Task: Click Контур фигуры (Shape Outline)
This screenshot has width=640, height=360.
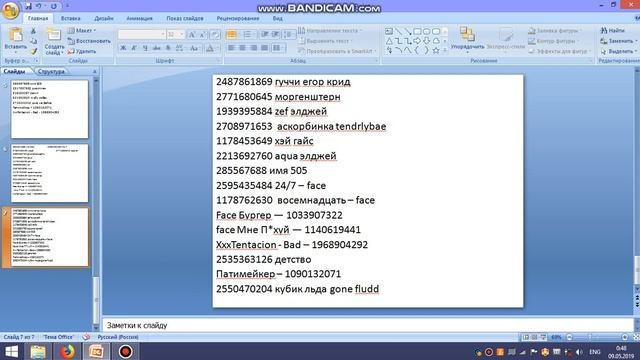Action: tap(553, 41)
